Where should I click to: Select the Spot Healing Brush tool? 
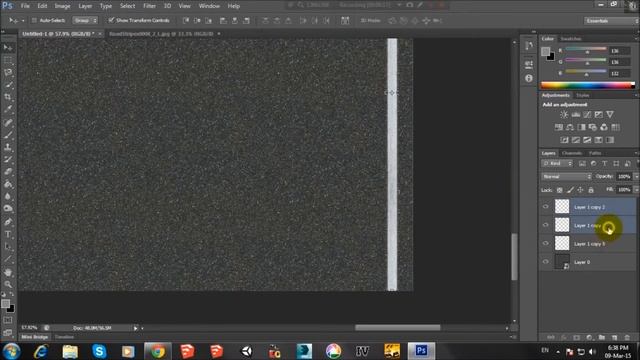point(8,122)
